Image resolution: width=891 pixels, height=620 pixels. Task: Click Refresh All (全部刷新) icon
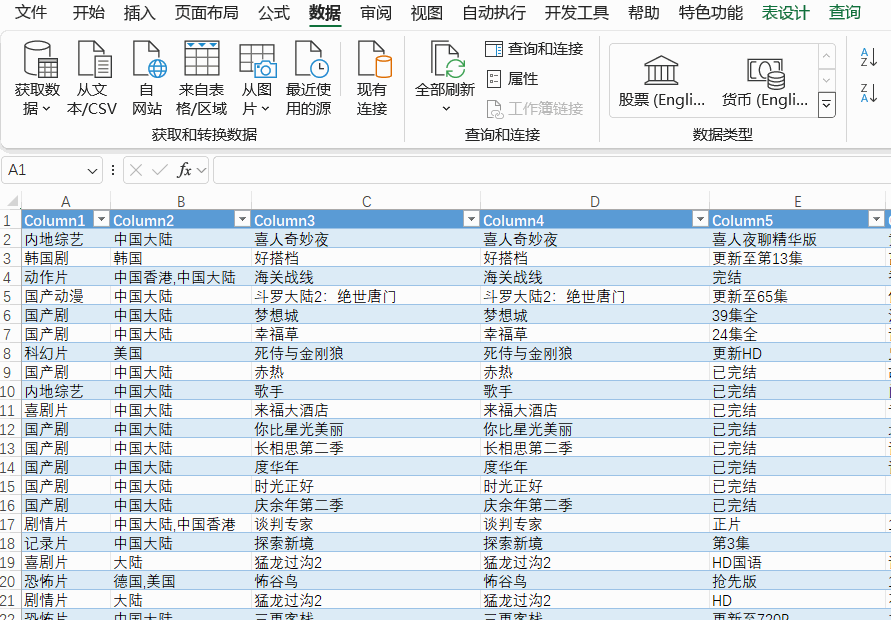coord(445,60)
